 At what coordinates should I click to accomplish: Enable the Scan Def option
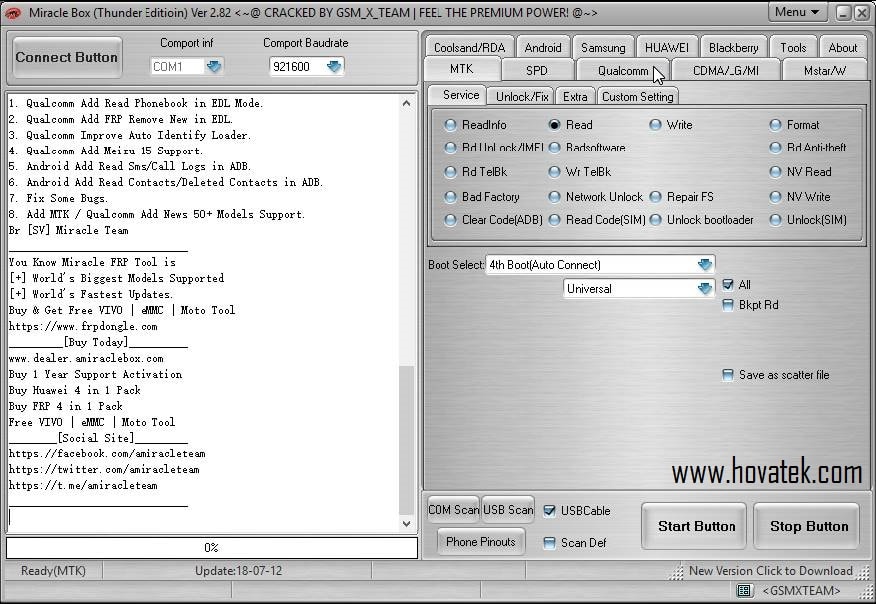click(548, 543)
